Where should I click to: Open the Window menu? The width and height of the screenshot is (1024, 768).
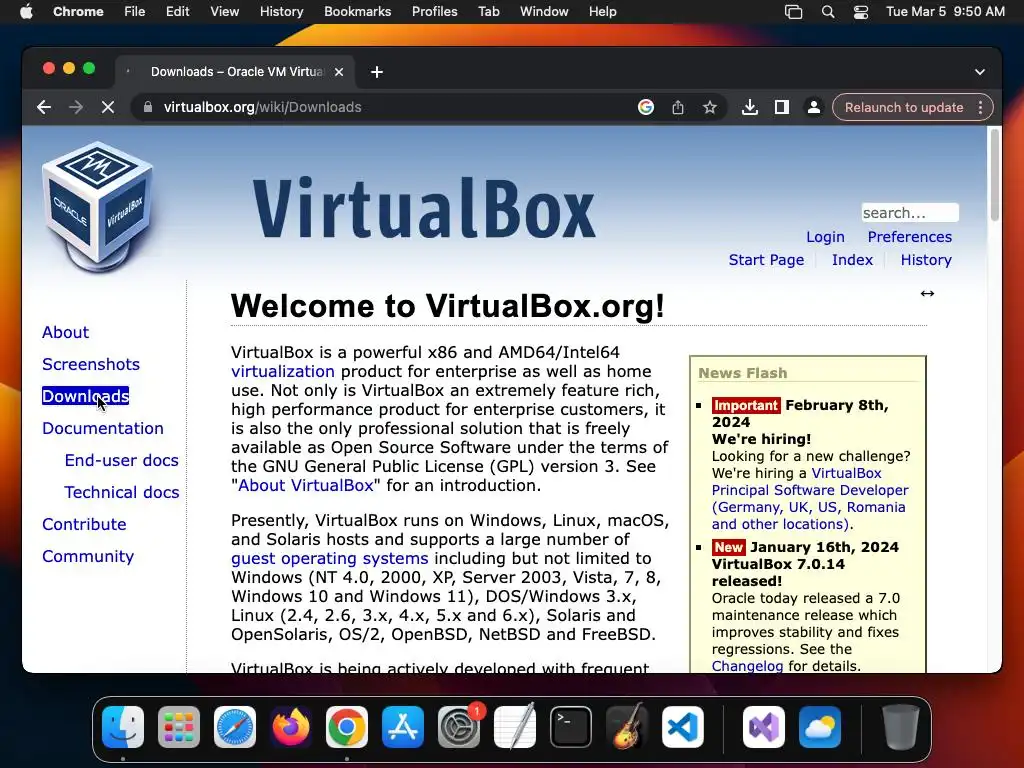[x=544, y=12]
